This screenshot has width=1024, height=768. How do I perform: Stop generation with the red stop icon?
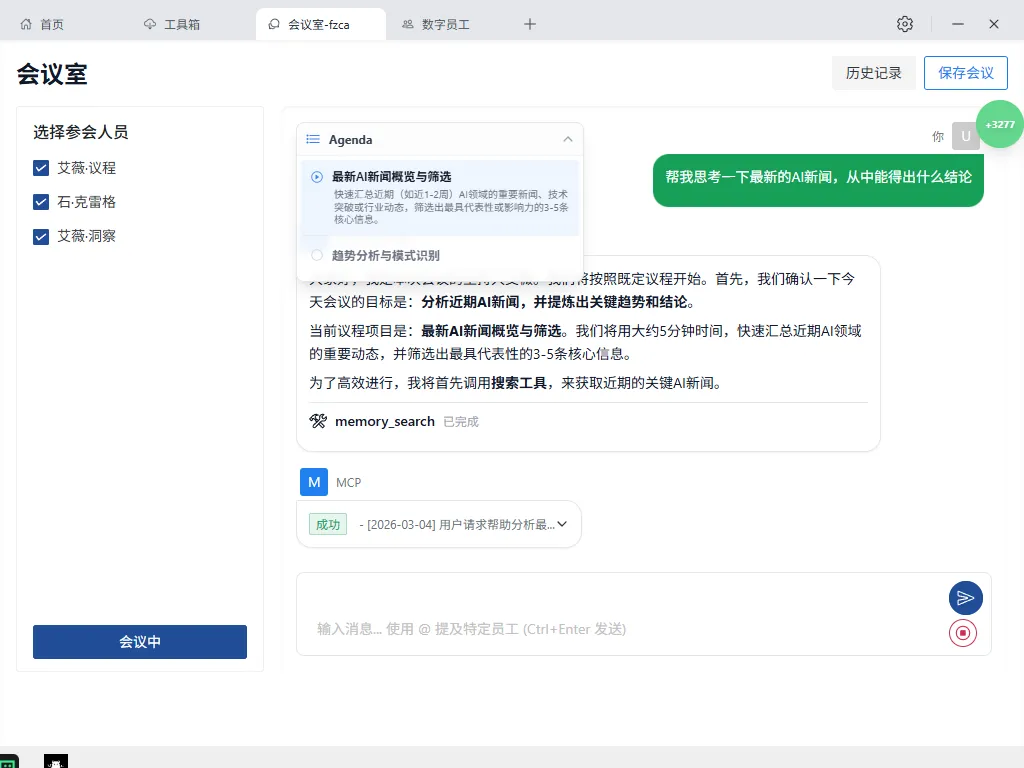(963, 632)
